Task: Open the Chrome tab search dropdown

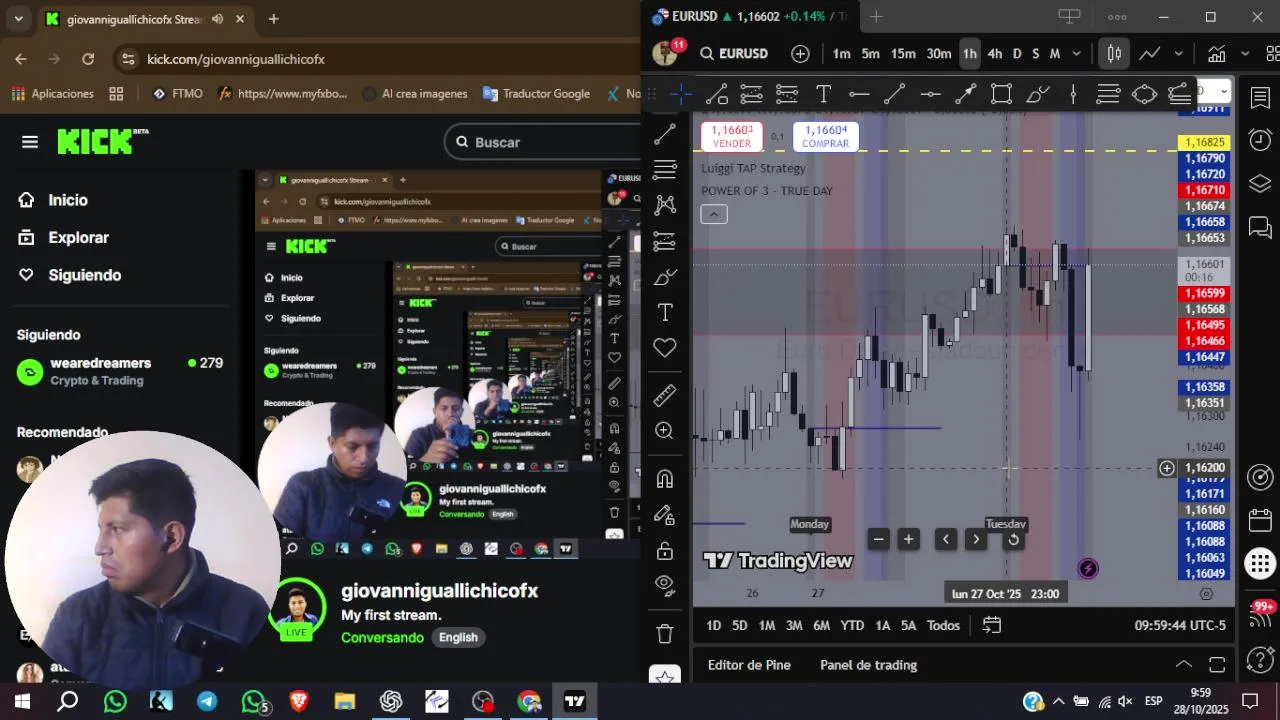Action: pyautogui.click(x=18, y=19)
